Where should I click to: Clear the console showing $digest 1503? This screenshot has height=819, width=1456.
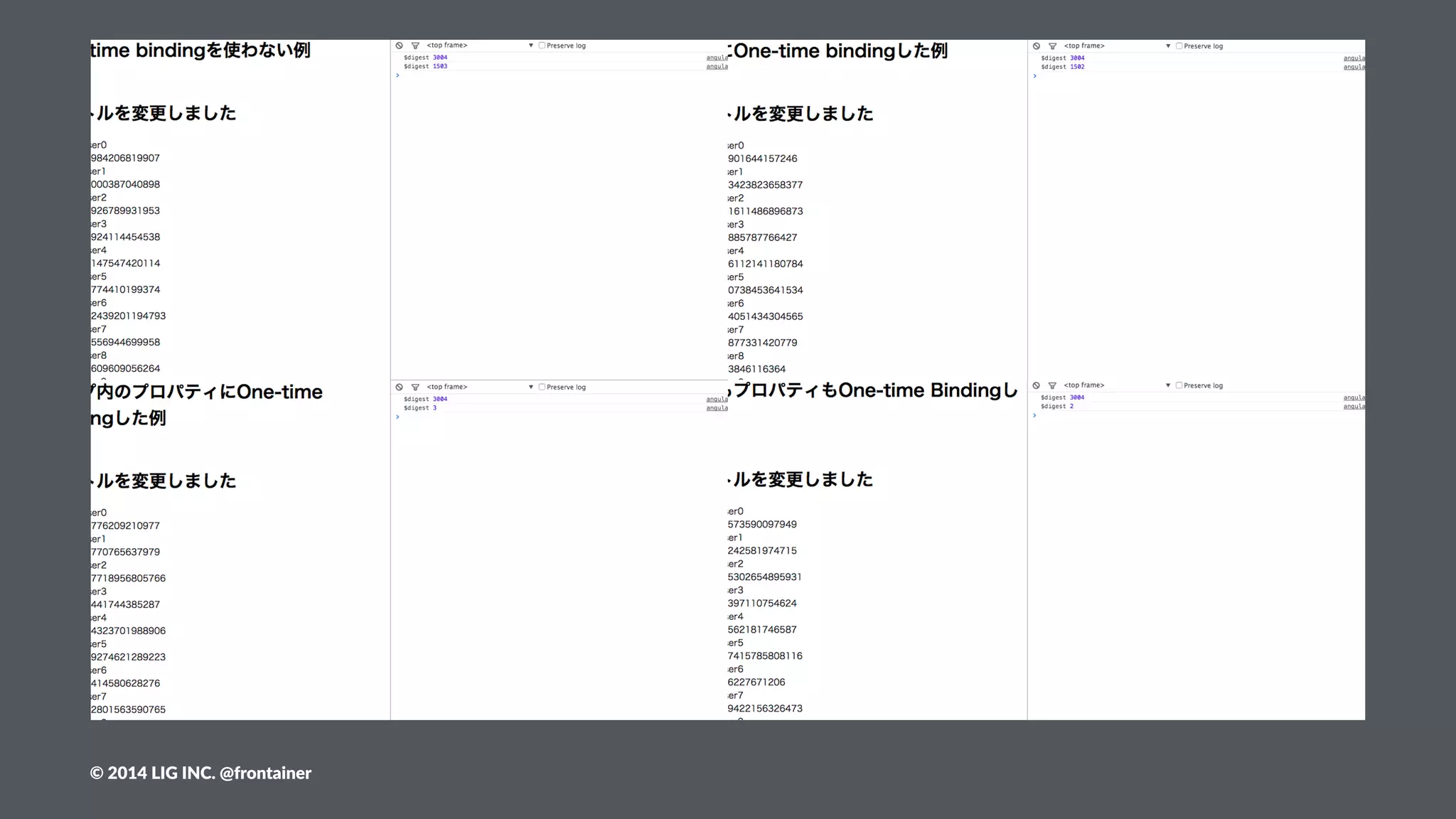point(400,45)
